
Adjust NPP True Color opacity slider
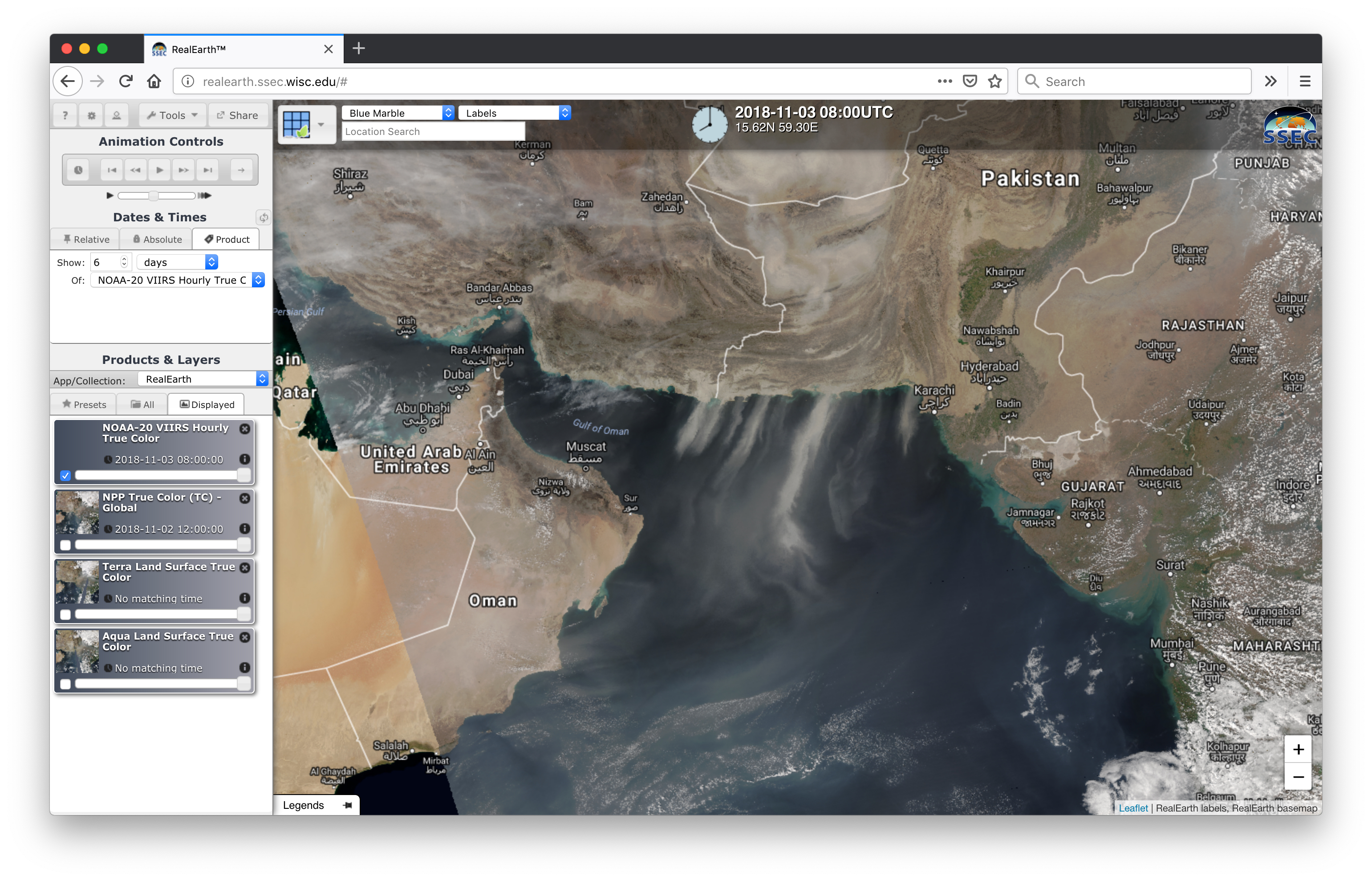(x=163, y=545)
